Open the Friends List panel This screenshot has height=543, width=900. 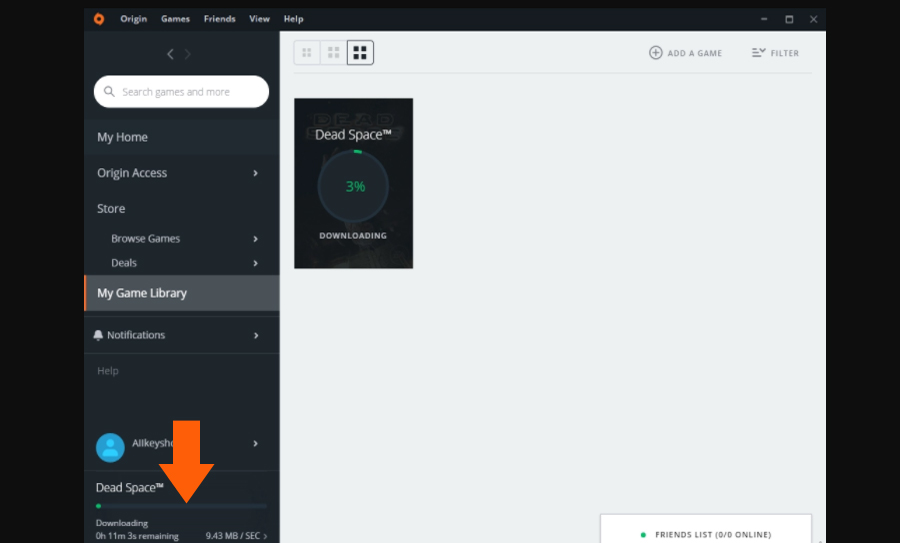pos(705,534)
